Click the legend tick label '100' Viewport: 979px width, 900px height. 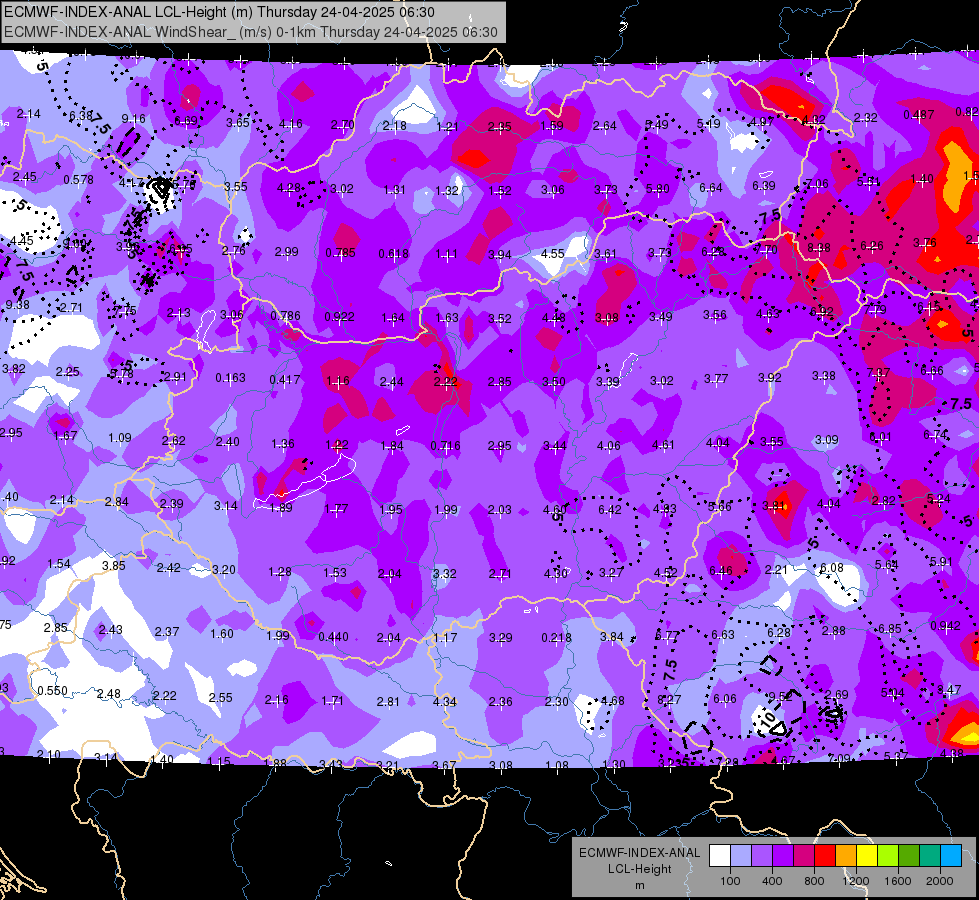pyautogui.click(x=730, y=881)
